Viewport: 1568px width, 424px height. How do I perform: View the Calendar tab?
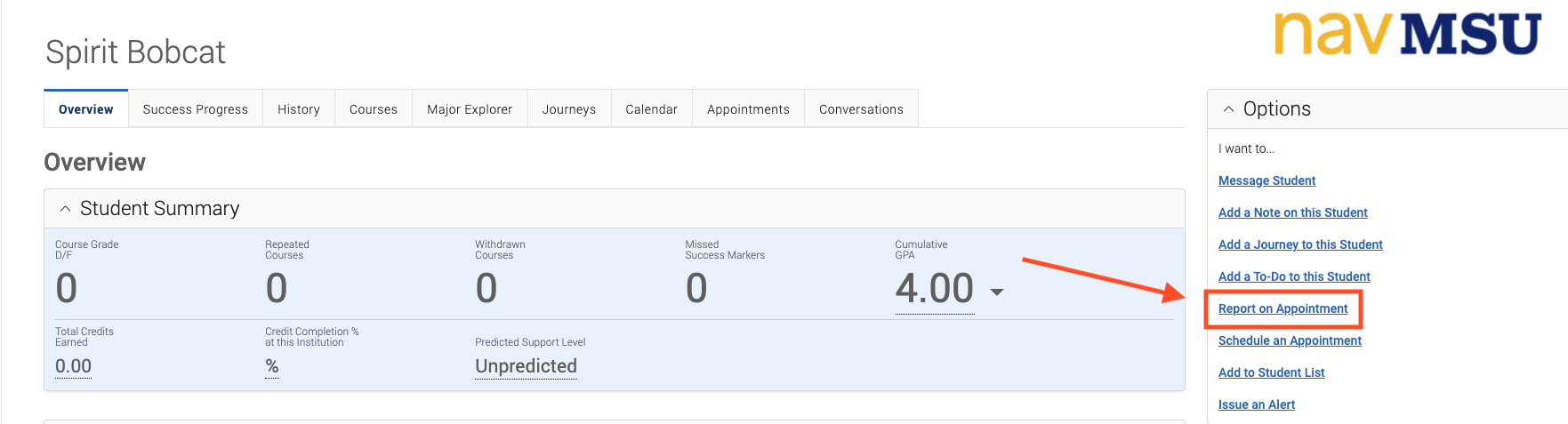tap(652, 108)
